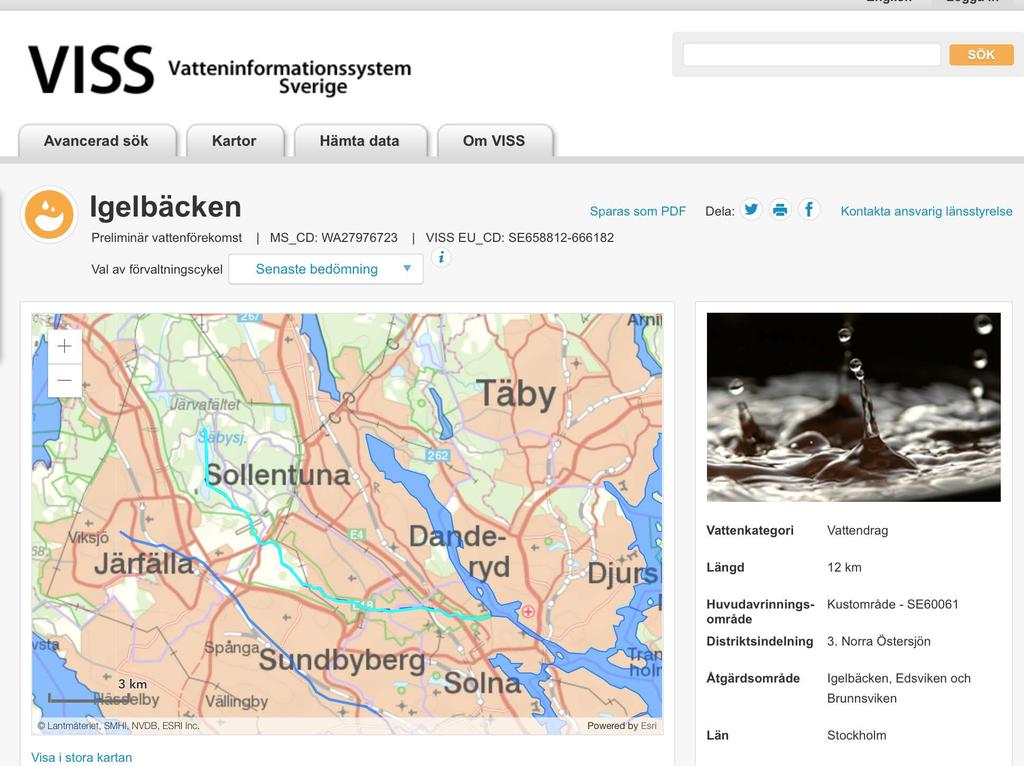
Task: Click the Val av förvaltningscykel label
Action: click(157, 269)
